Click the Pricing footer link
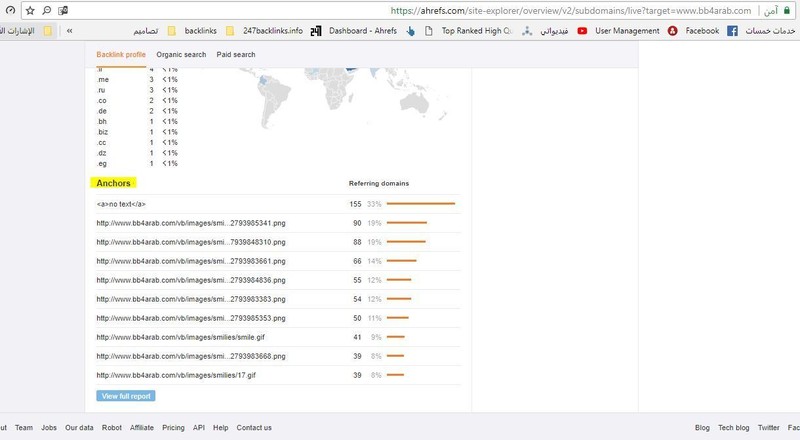 [x=173, y=427]
